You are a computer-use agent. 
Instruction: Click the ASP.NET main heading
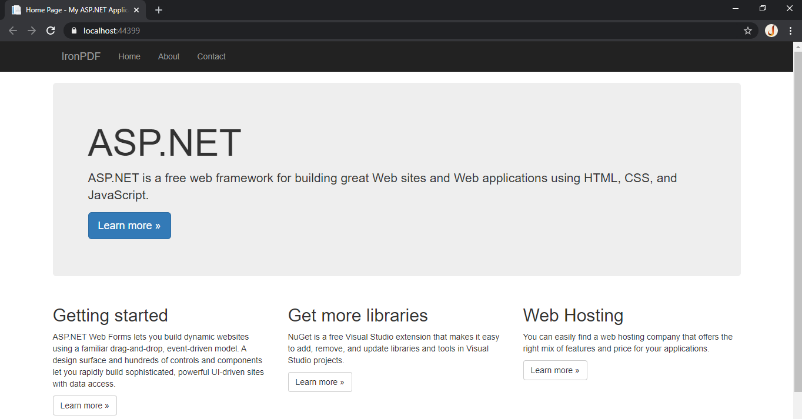[164, 143]
